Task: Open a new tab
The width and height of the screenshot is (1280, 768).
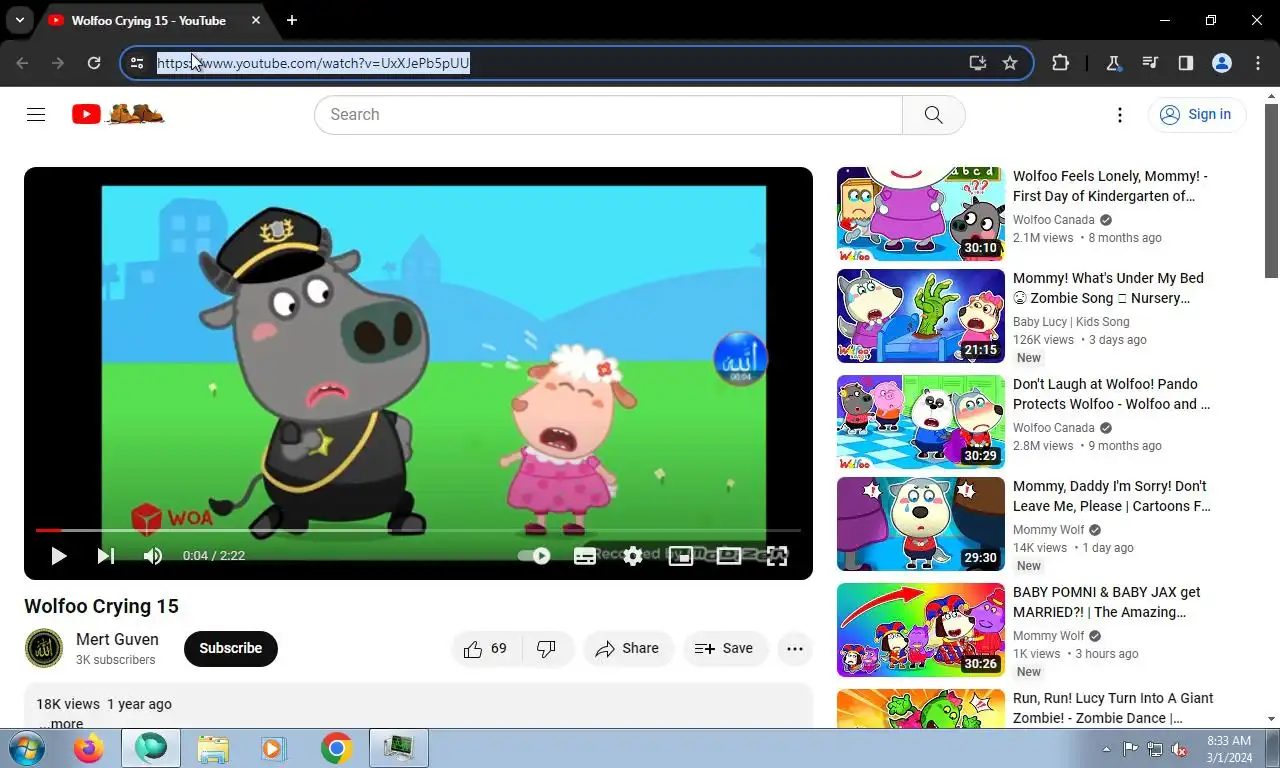Action: coord(292,20)
